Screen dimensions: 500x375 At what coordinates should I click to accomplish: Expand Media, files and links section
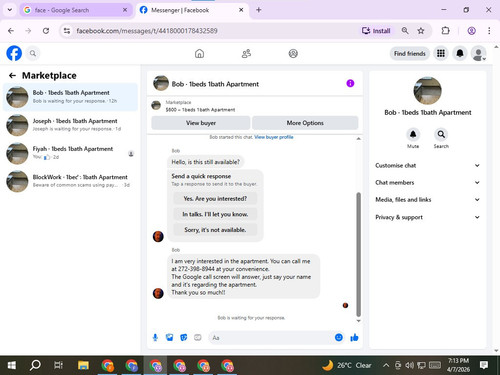428,200
